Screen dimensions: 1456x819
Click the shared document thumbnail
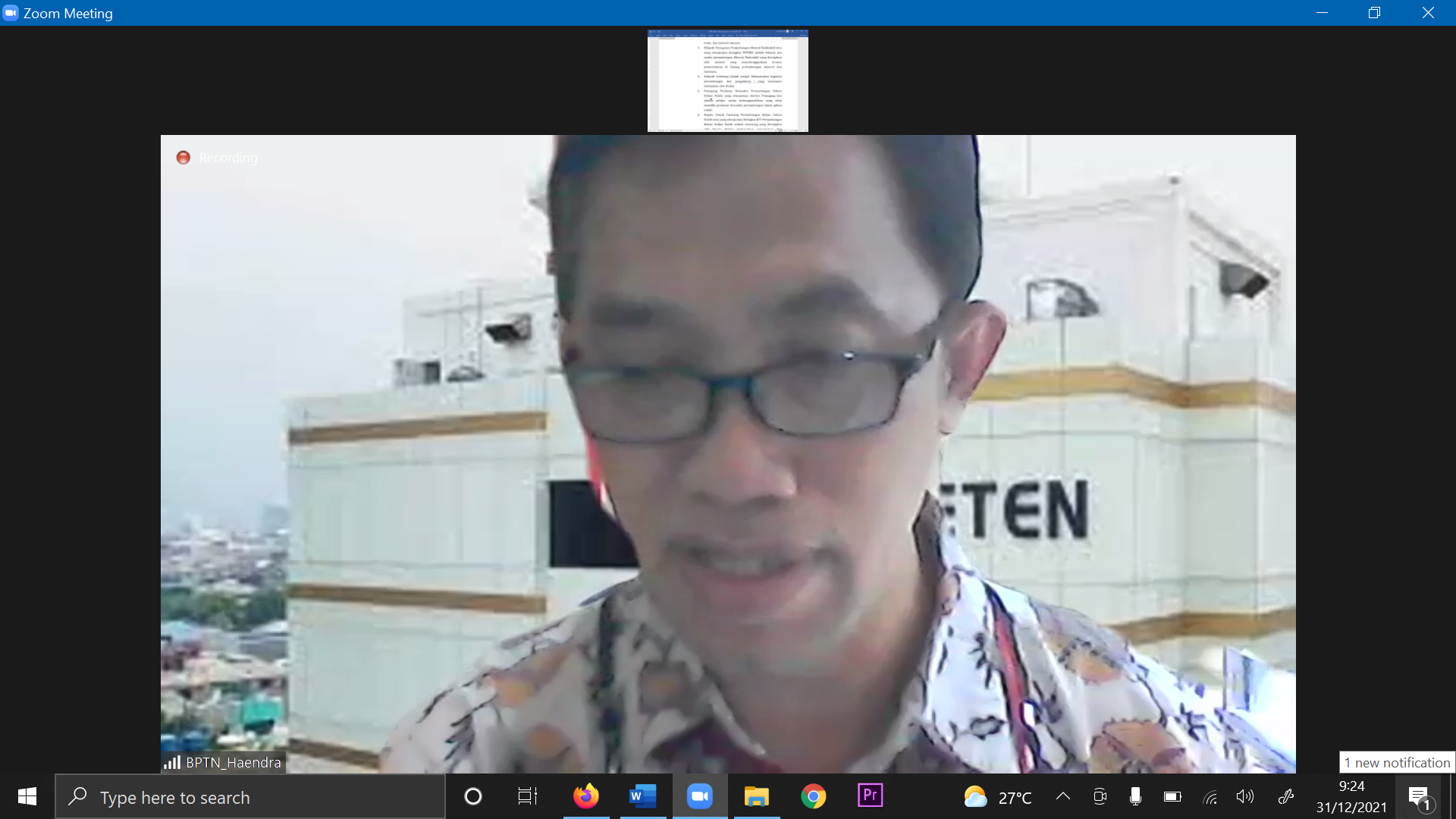[727, 80]
